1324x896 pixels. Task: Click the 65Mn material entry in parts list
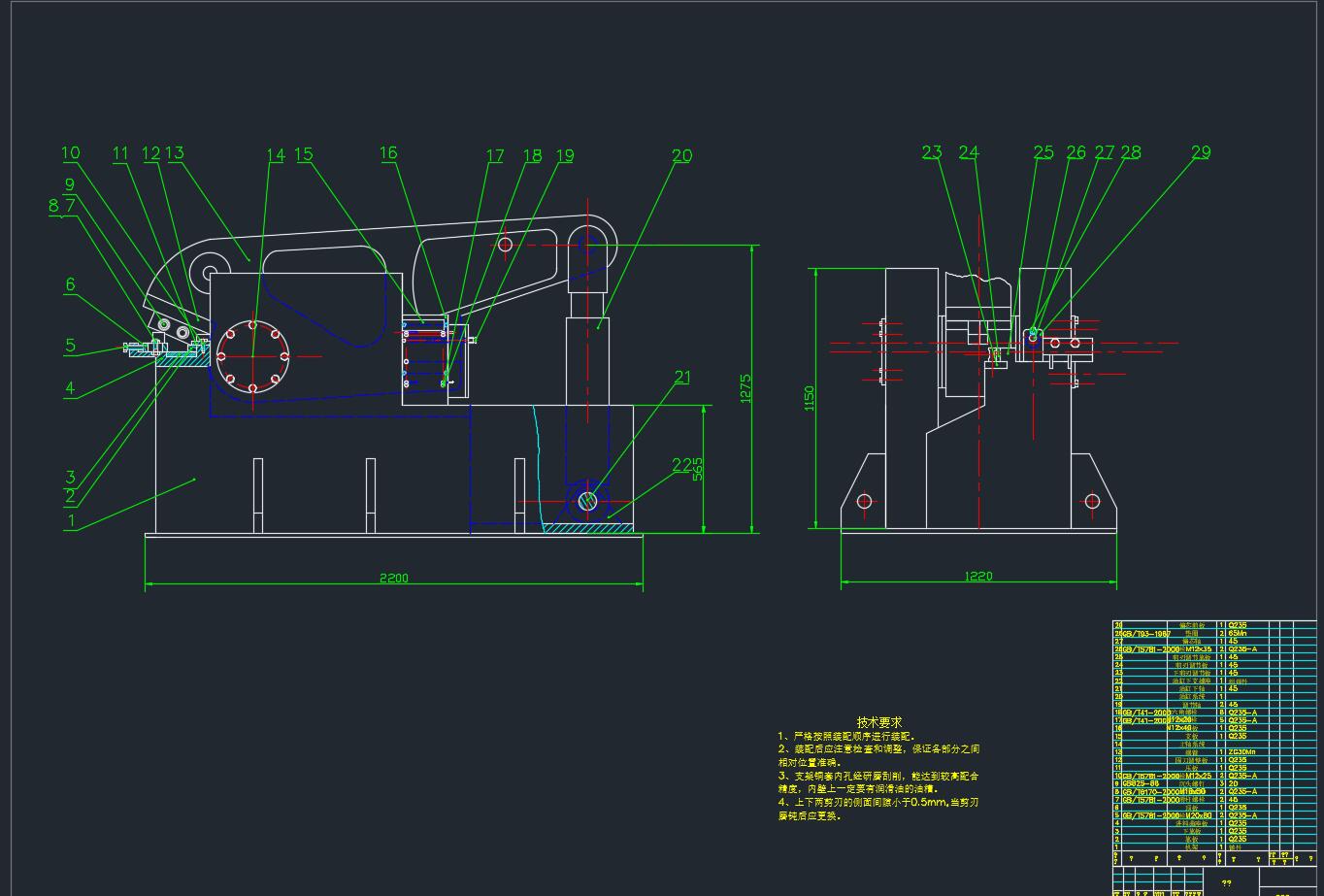coord(1238,633)
